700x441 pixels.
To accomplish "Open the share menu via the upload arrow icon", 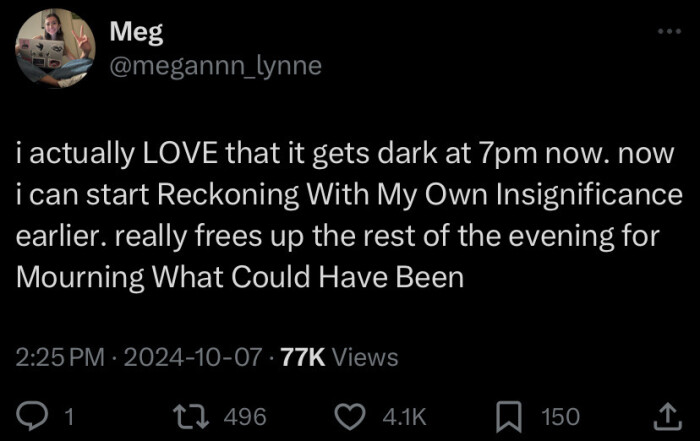I will coord(666,415).
